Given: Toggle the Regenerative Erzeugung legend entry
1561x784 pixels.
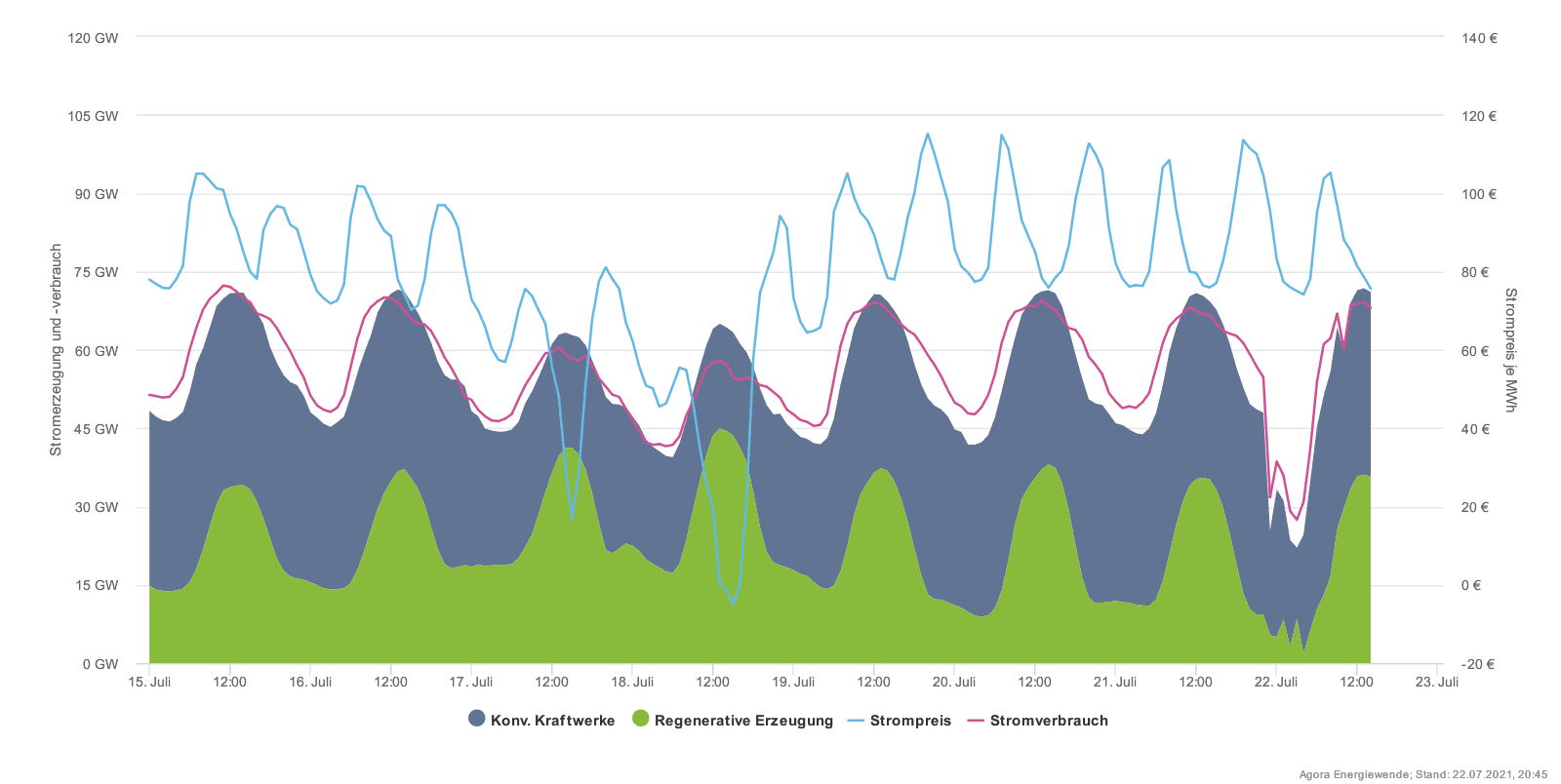Looking at the screenshot, I should [733, 721].
